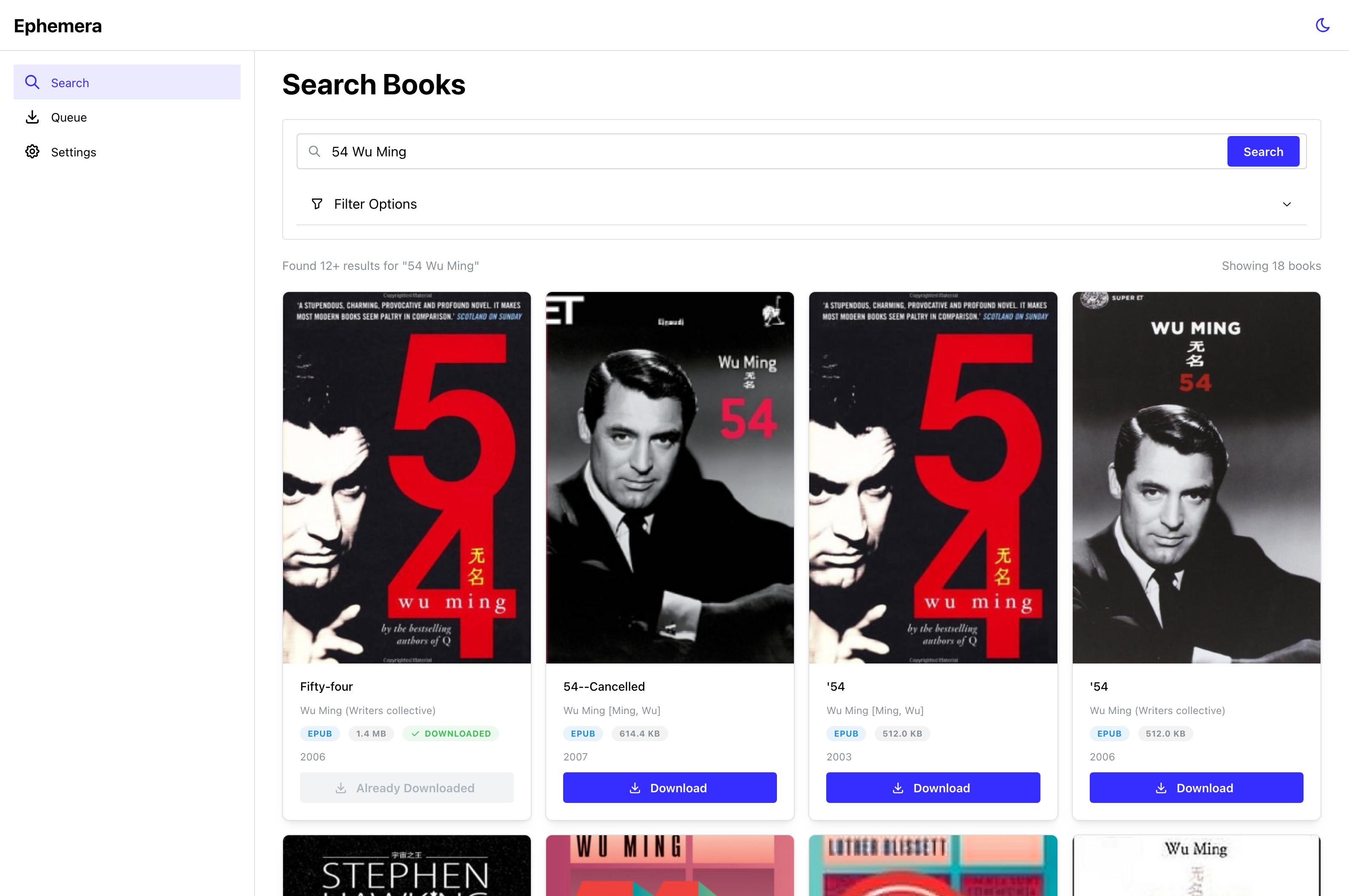The width and height of the screenshot is (1349, 896).
Task: Click the 1.4 MB size badge
Action: tap(371, 734)
